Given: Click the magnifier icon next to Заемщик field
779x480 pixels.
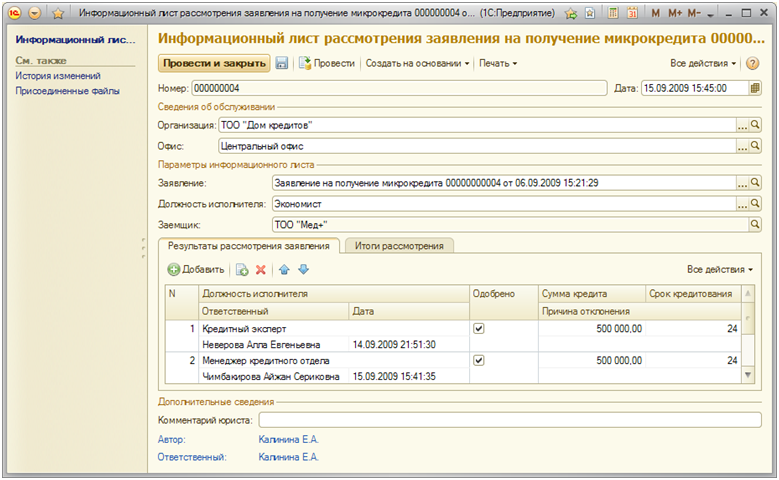Looking at the screenshot, I should [x=755, y=225].
